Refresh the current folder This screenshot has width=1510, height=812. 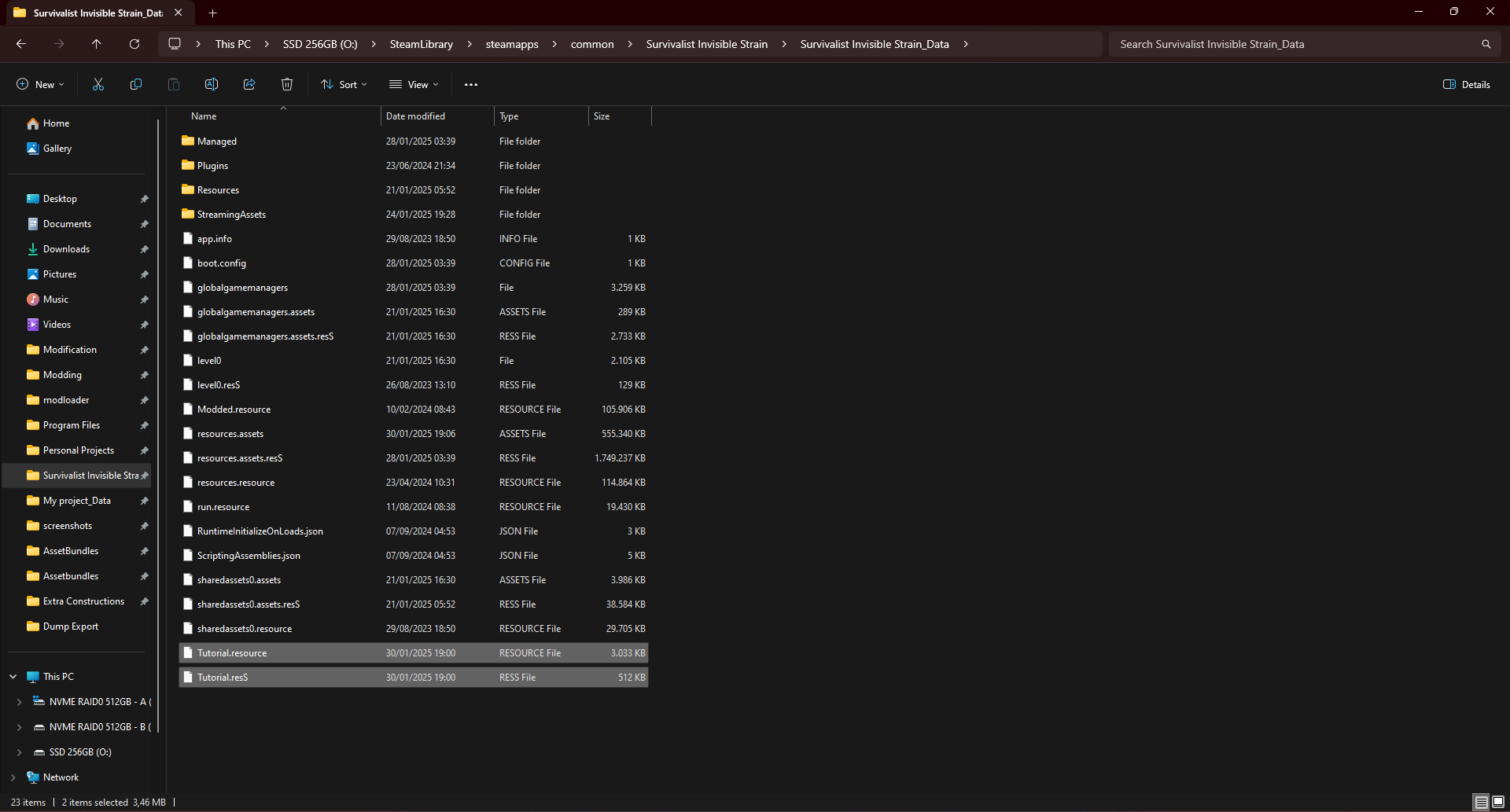(x=134, y=44)
